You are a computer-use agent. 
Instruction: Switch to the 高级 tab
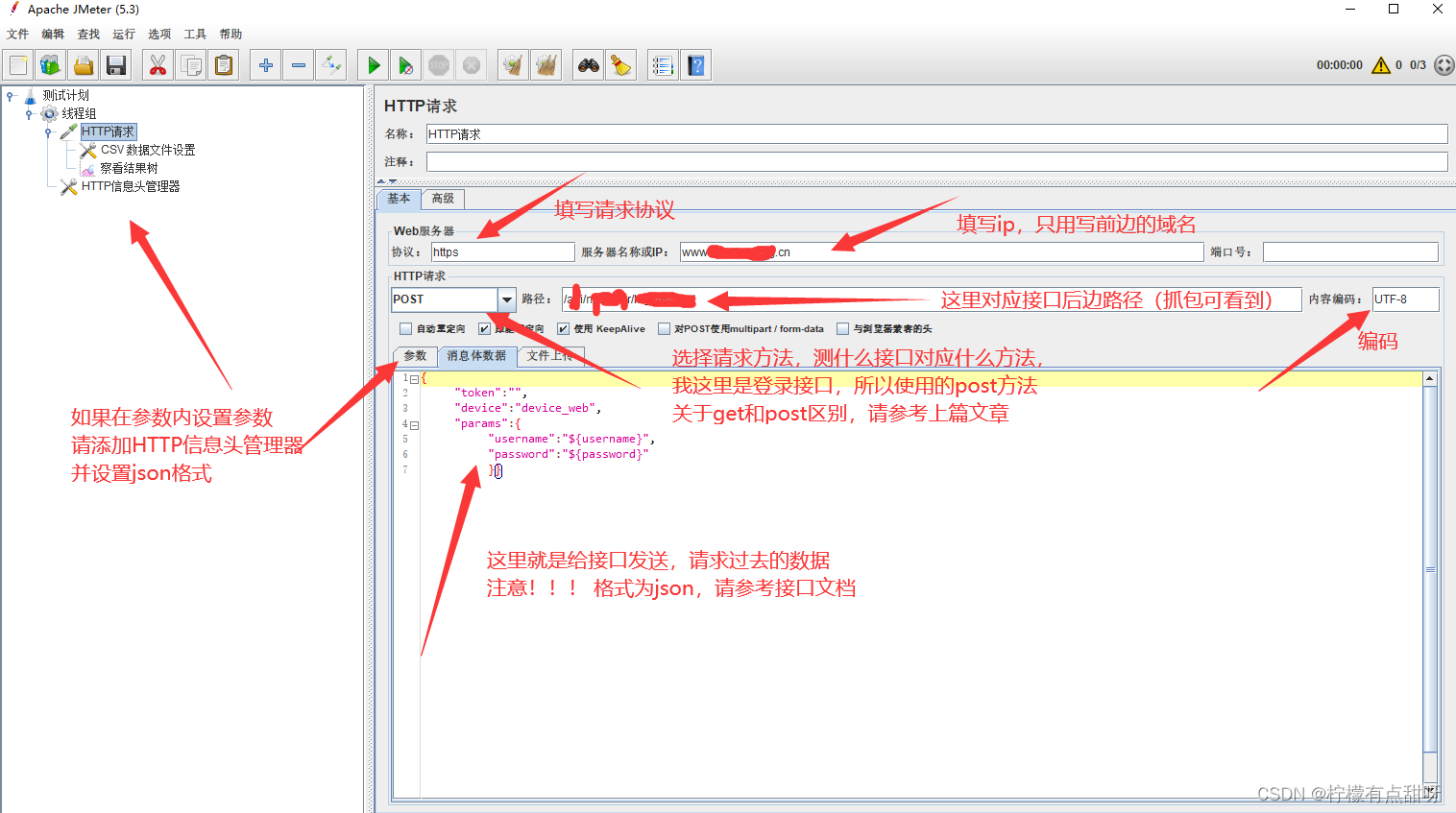click(443, 199)
